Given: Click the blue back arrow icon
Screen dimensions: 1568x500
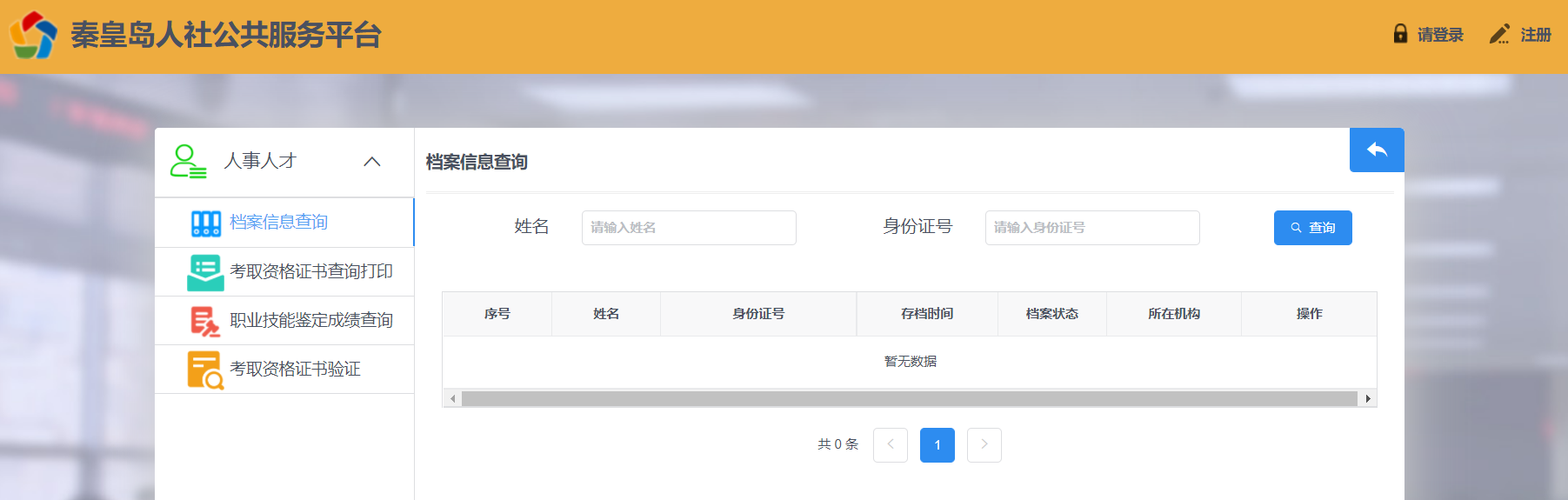Looking at the screenshot, I should pos(1377,150).
